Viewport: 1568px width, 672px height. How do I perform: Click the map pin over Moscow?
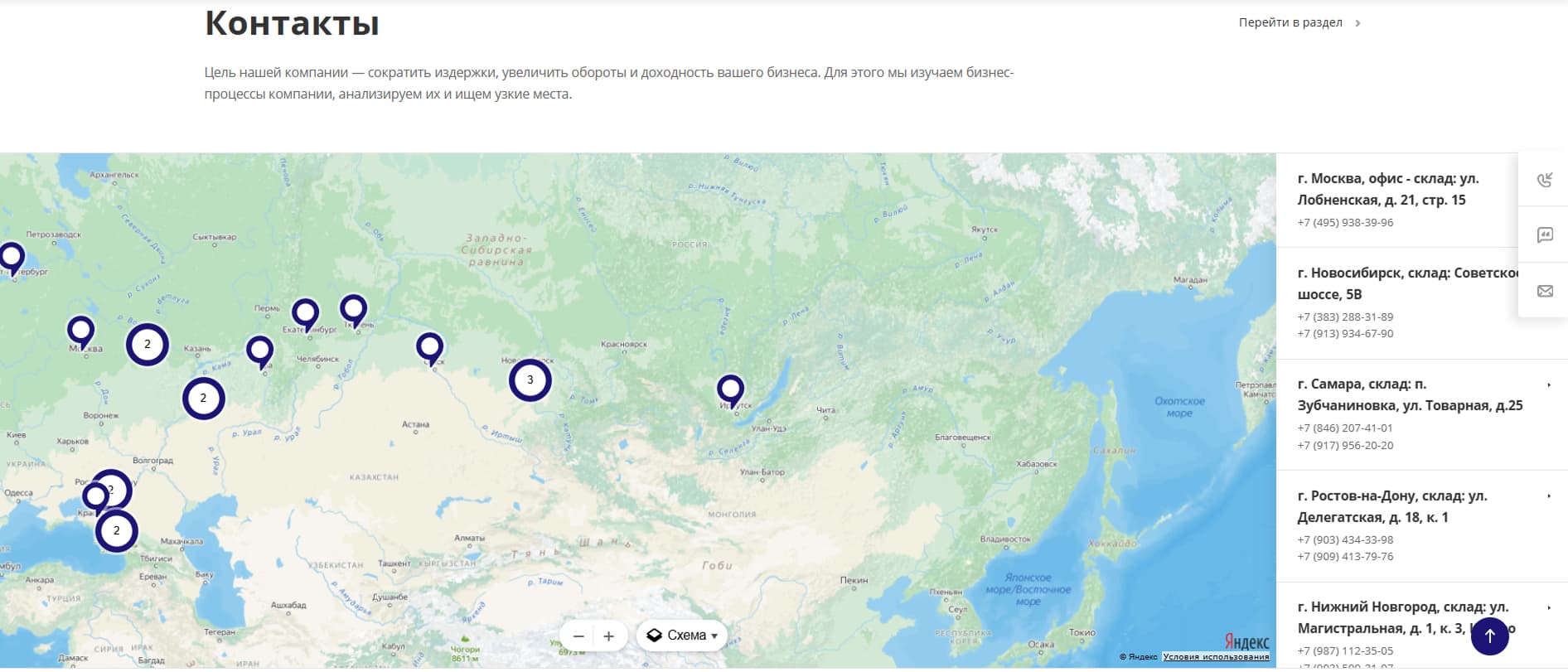point(80,329)
